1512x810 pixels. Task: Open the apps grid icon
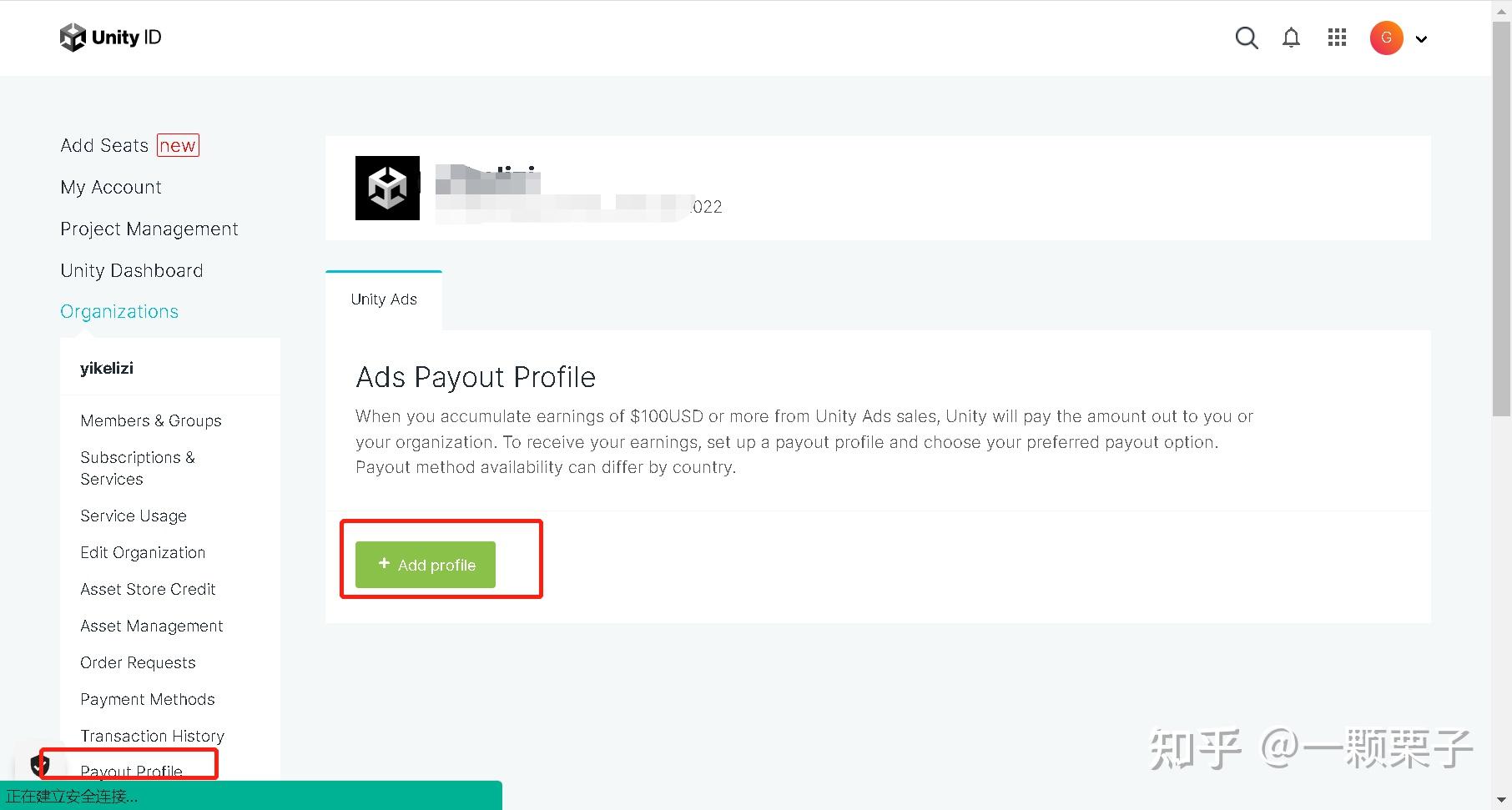pyautogui.click(x=1337, y=38)
